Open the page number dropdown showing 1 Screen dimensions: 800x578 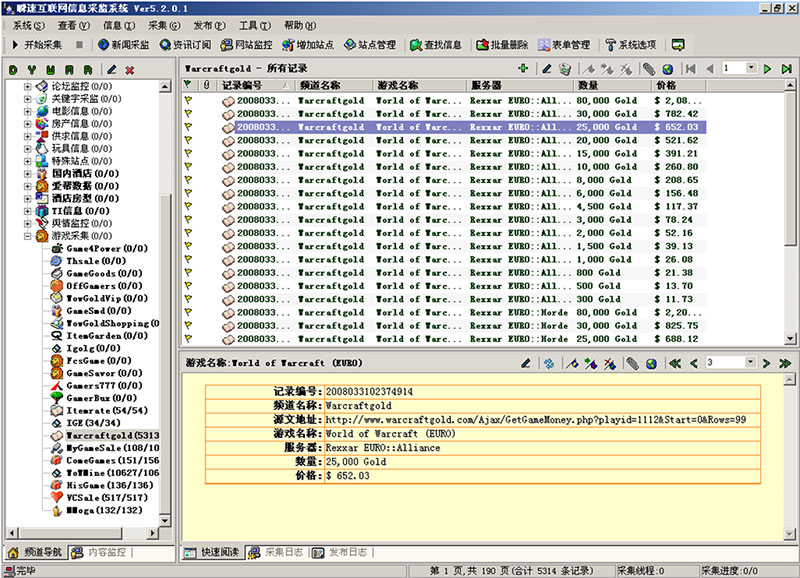coord(751,68)
